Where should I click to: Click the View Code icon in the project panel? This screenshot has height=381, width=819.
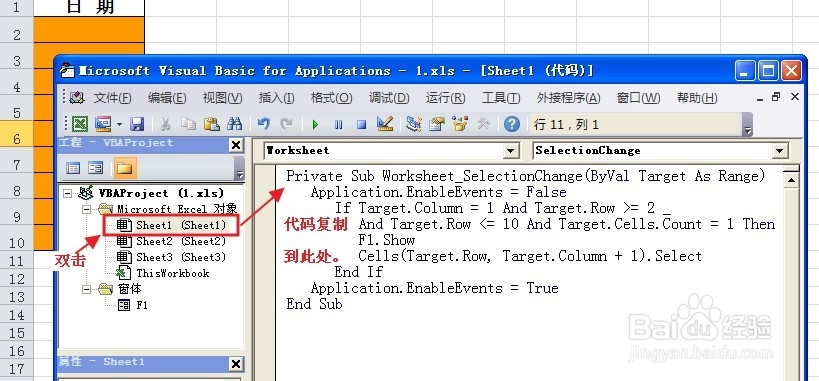73,168
